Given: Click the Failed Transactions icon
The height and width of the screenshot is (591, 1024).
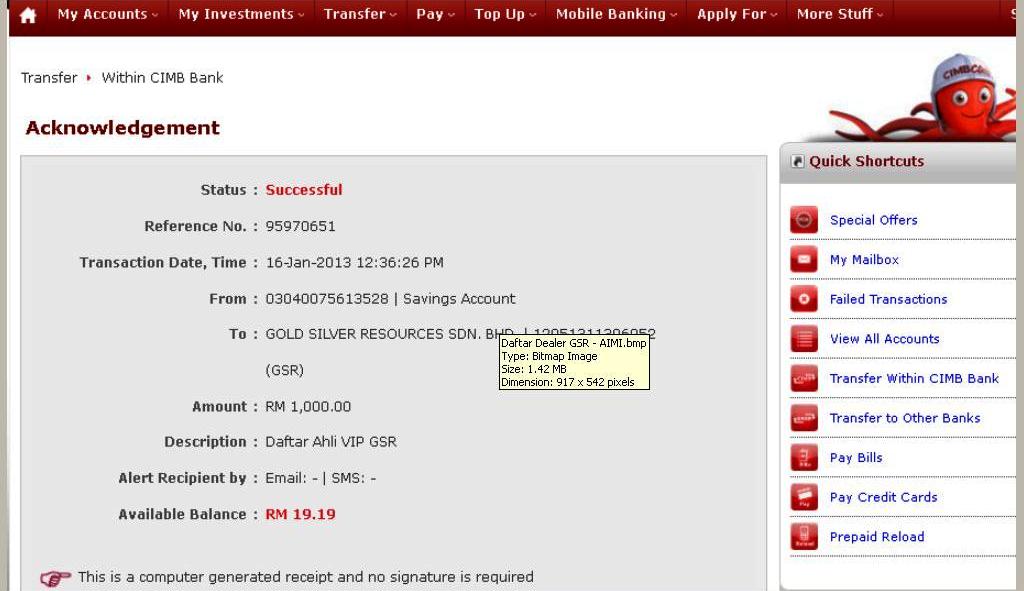Looking at the screenshot, I should click(804, 299).
